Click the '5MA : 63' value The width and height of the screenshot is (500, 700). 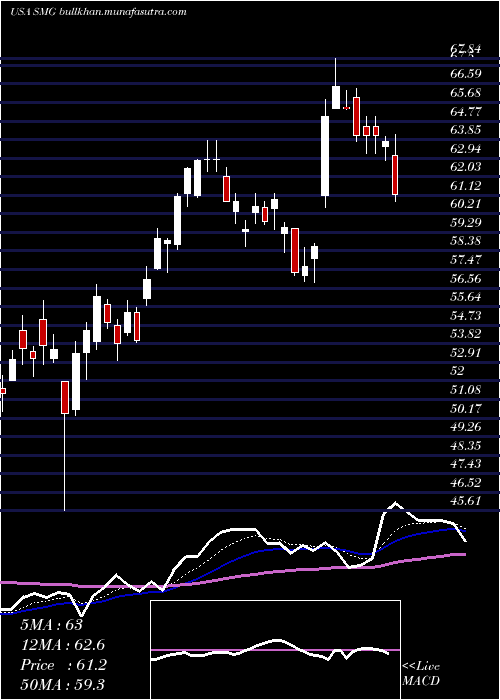tap(52, 625)
